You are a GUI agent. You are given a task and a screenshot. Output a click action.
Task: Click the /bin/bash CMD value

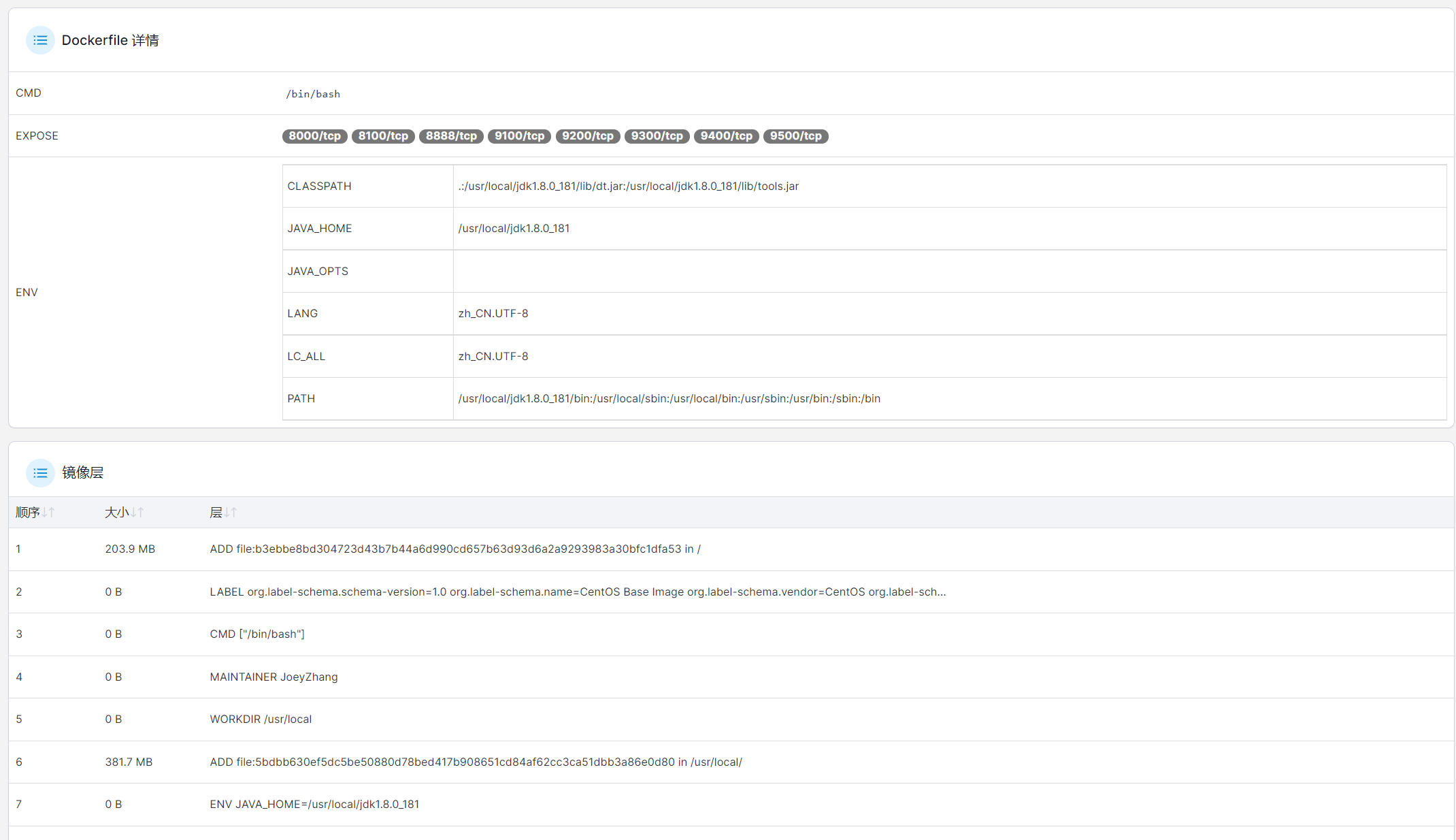tap(313, 94)
